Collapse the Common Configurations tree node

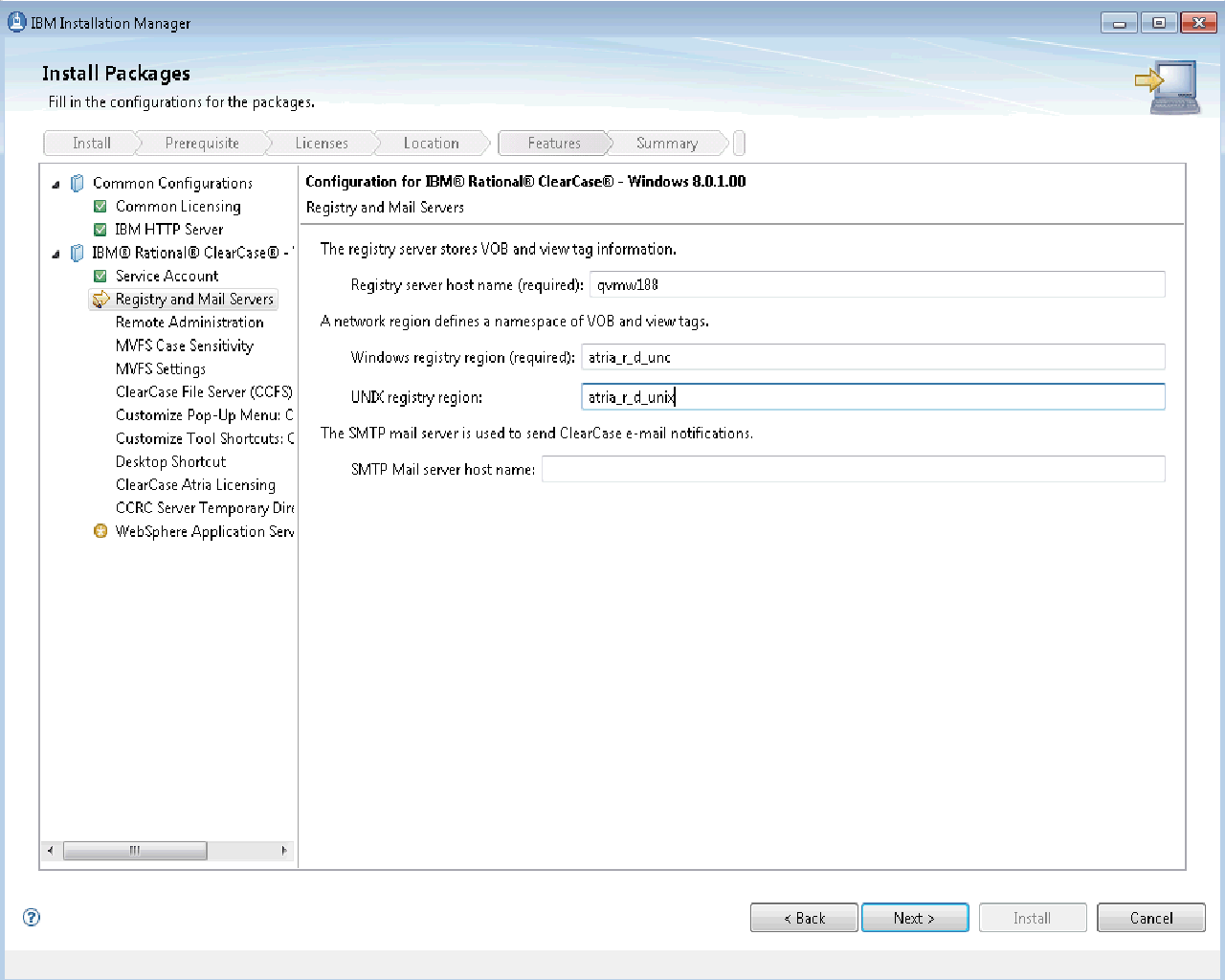click(x=56, y=184)
